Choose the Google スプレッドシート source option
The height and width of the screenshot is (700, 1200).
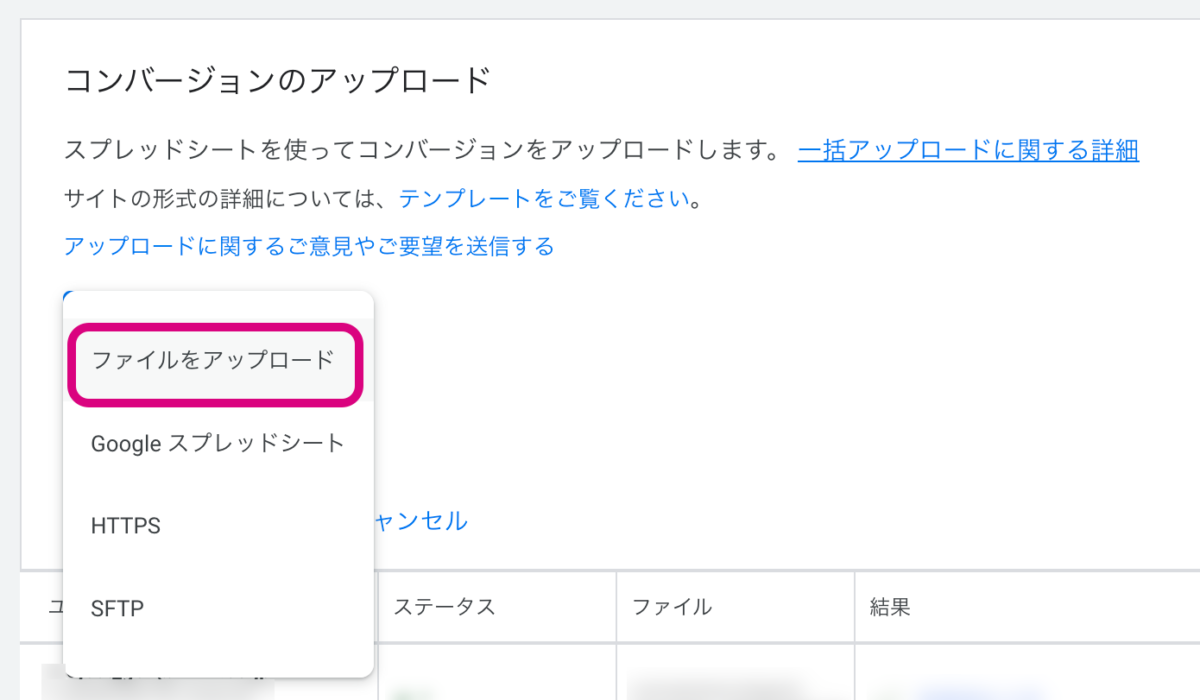click(217, 443)
